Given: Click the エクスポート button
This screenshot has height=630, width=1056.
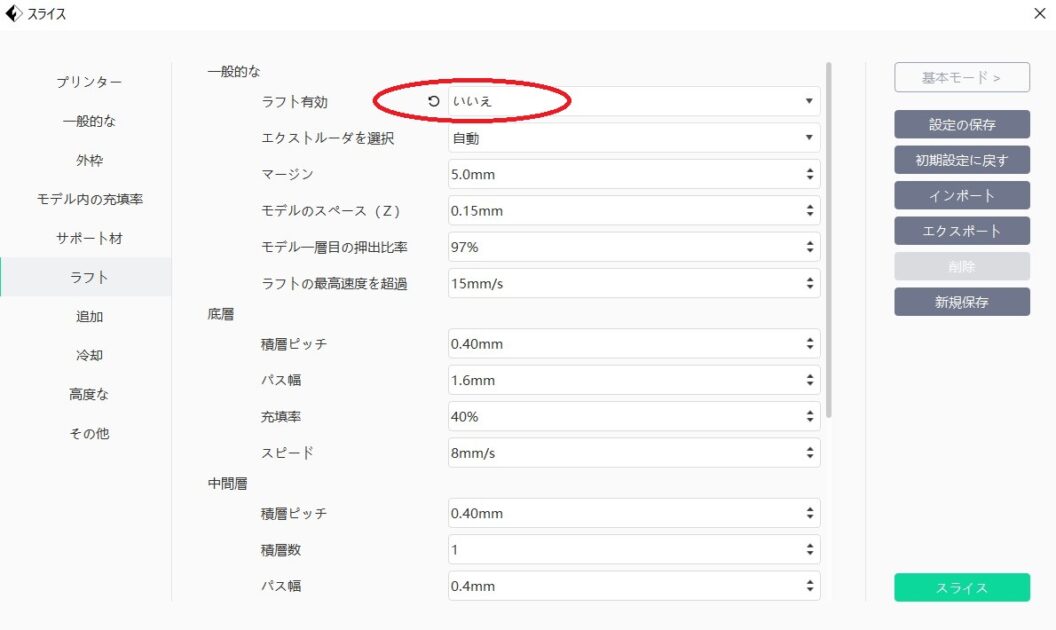Looking at the screenshot, I should pos(962,231).
